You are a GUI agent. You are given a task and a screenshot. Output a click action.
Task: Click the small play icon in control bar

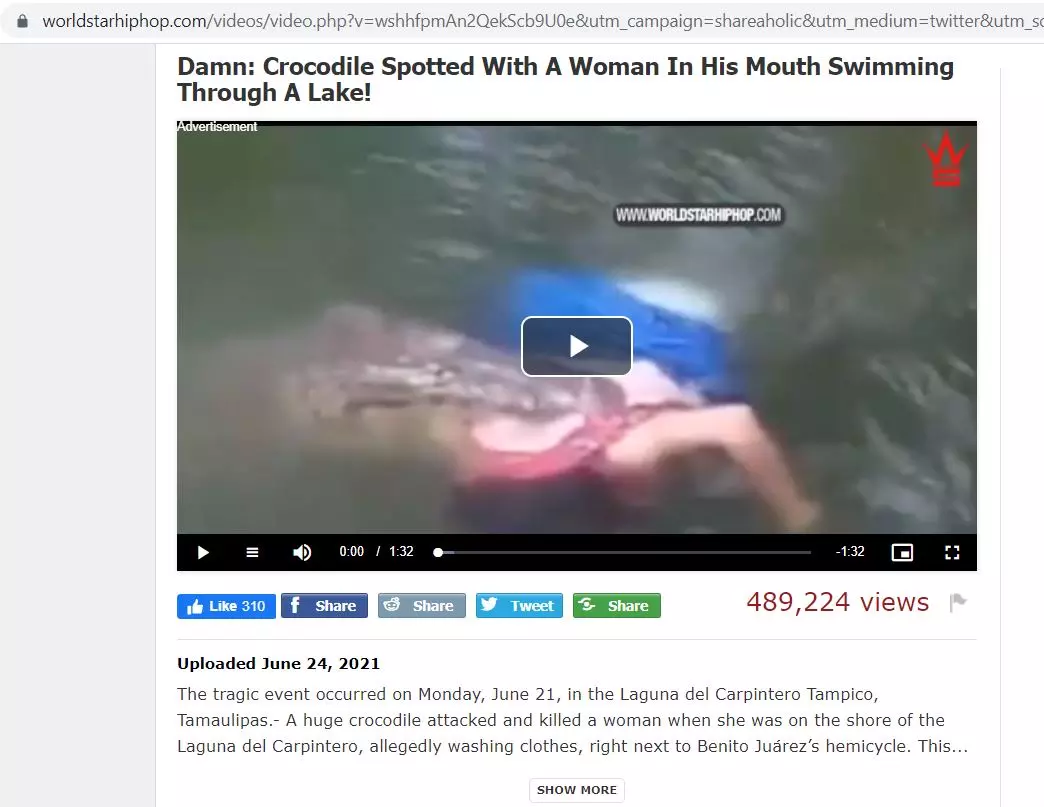203,553
